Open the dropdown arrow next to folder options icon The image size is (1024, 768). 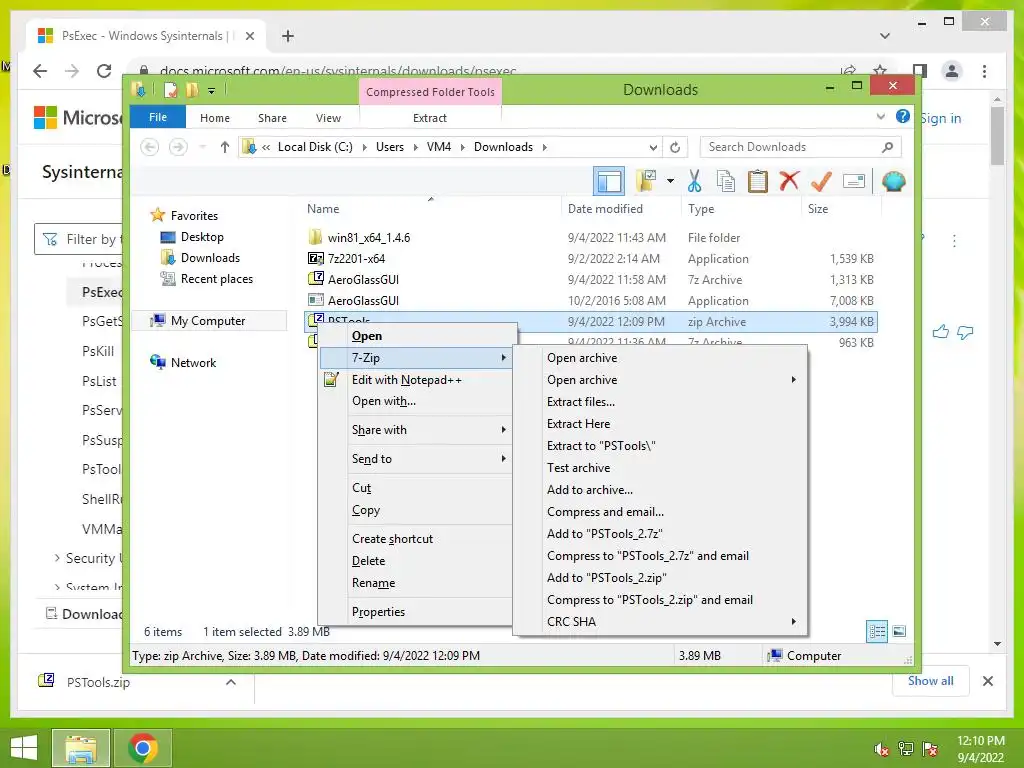click(x=670, y=181)
